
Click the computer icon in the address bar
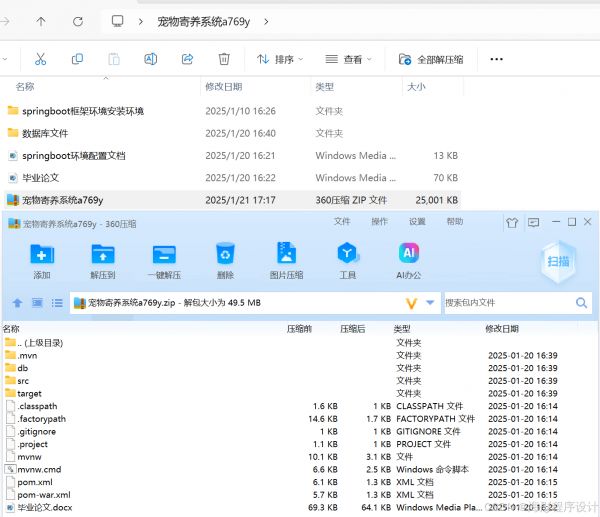click(x=117, y=21)
